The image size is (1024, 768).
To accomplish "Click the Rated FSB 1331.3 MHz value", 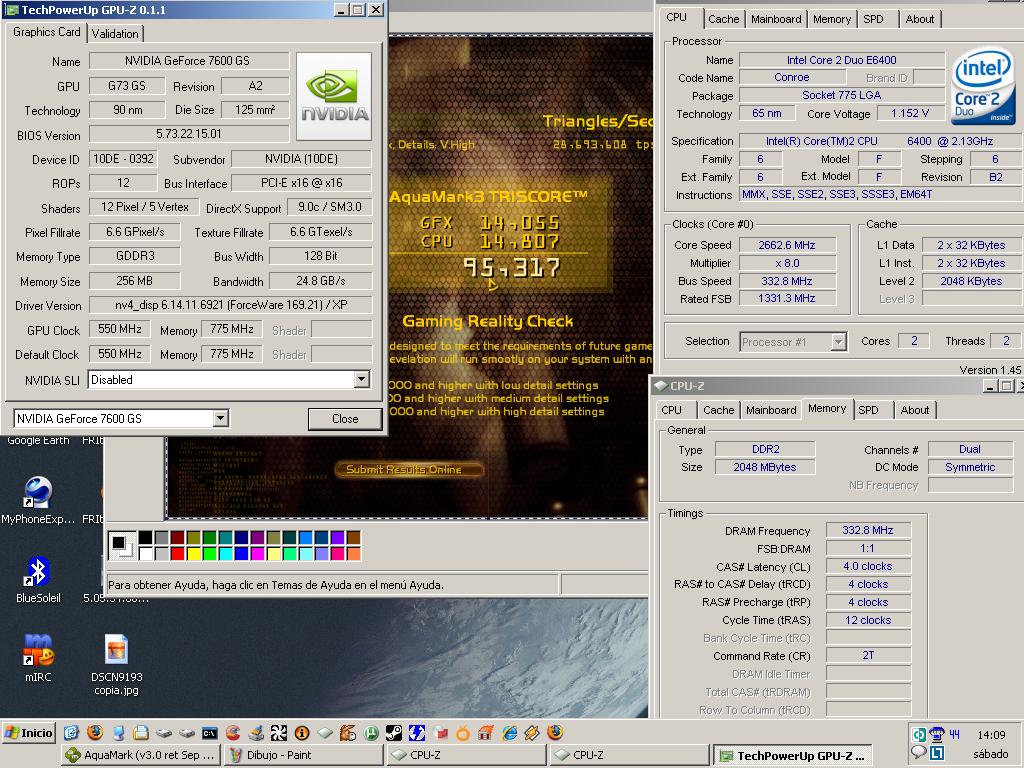I will (787, 298).
